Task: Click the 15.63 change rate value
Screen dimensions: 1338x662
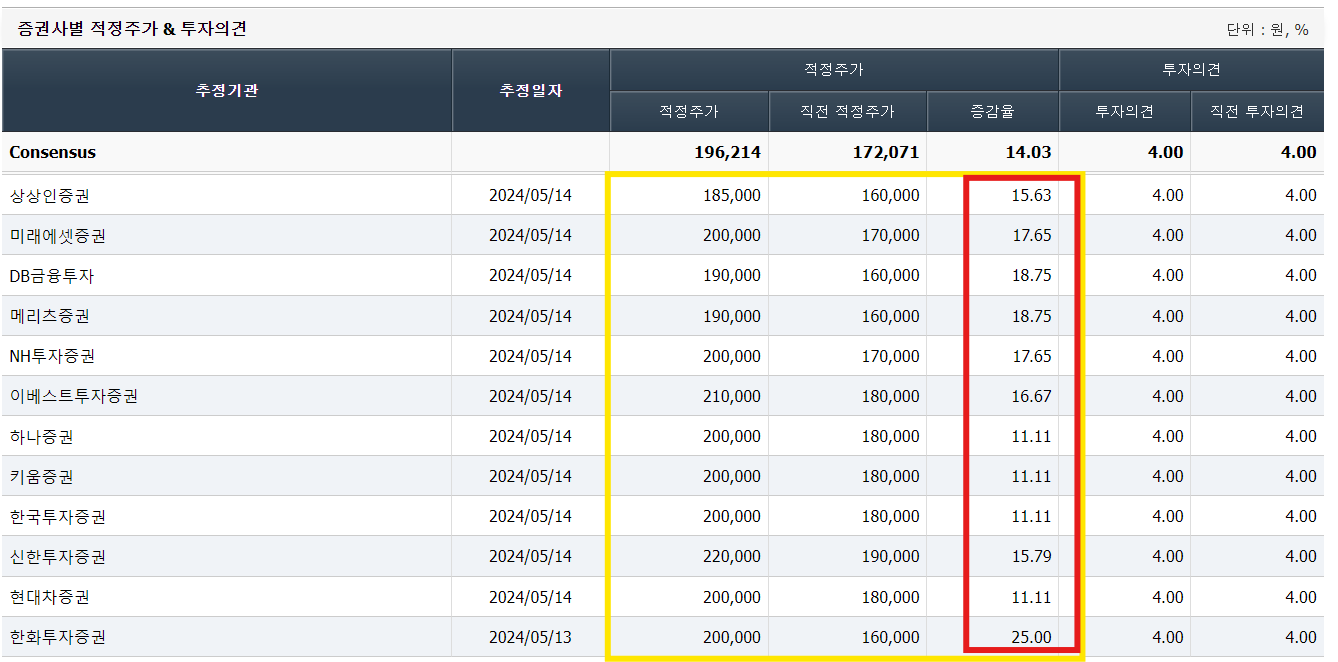Action: [x=1032, y=196]
